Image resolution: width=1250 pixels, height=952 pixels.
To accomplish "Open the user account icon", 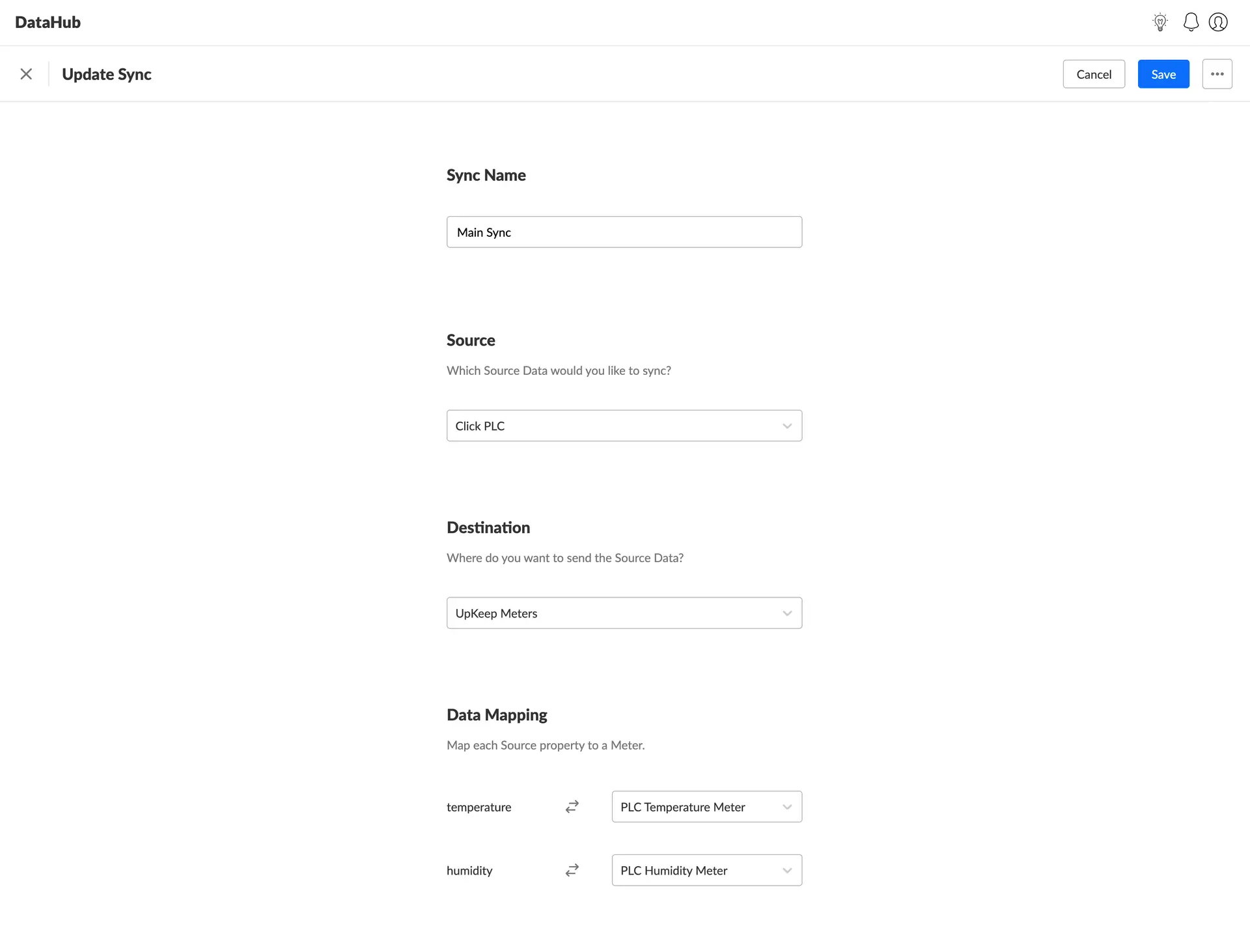I will coord(1218,21).
